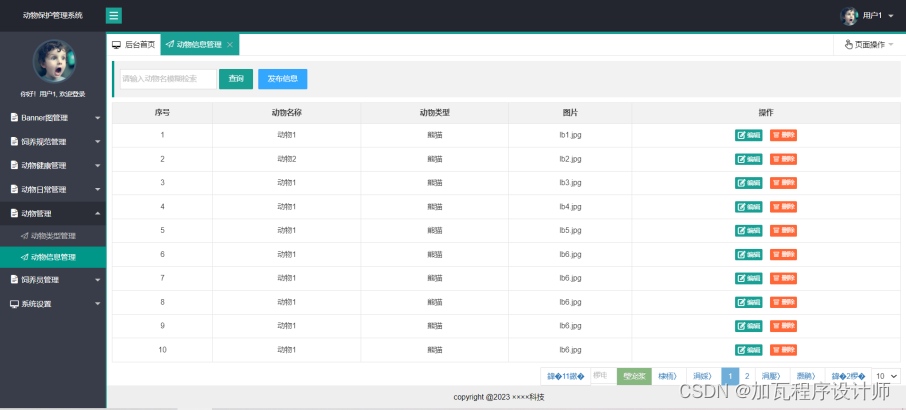Image resolution: width=906 pixels, height=410 pixels.
Task: Edit the record in row 6
Action: [x=748, y=254]
